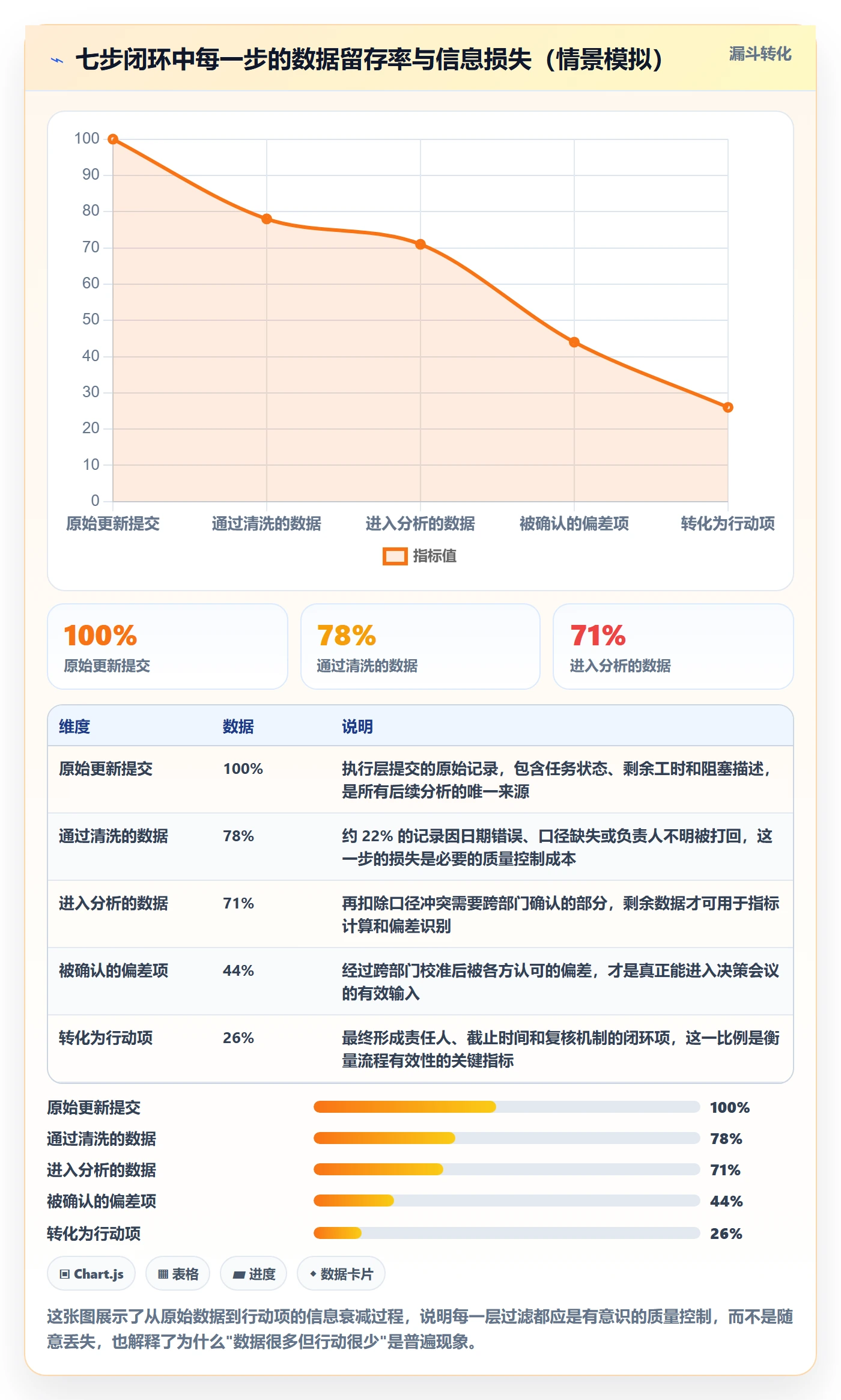Click the 数据 column header

coord(238,727)
